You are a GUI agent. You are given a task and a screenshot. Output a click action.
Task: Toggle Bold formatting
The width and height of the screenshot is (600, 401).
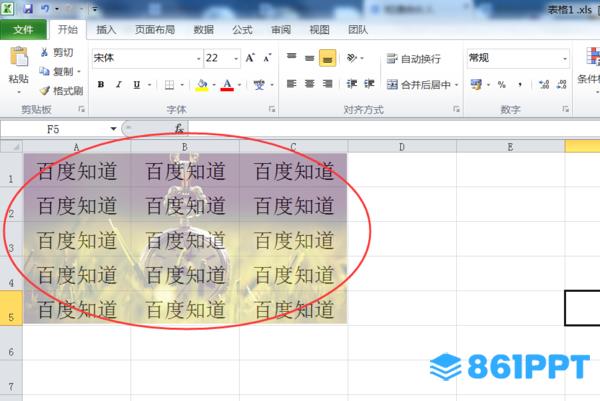point(101,84)
